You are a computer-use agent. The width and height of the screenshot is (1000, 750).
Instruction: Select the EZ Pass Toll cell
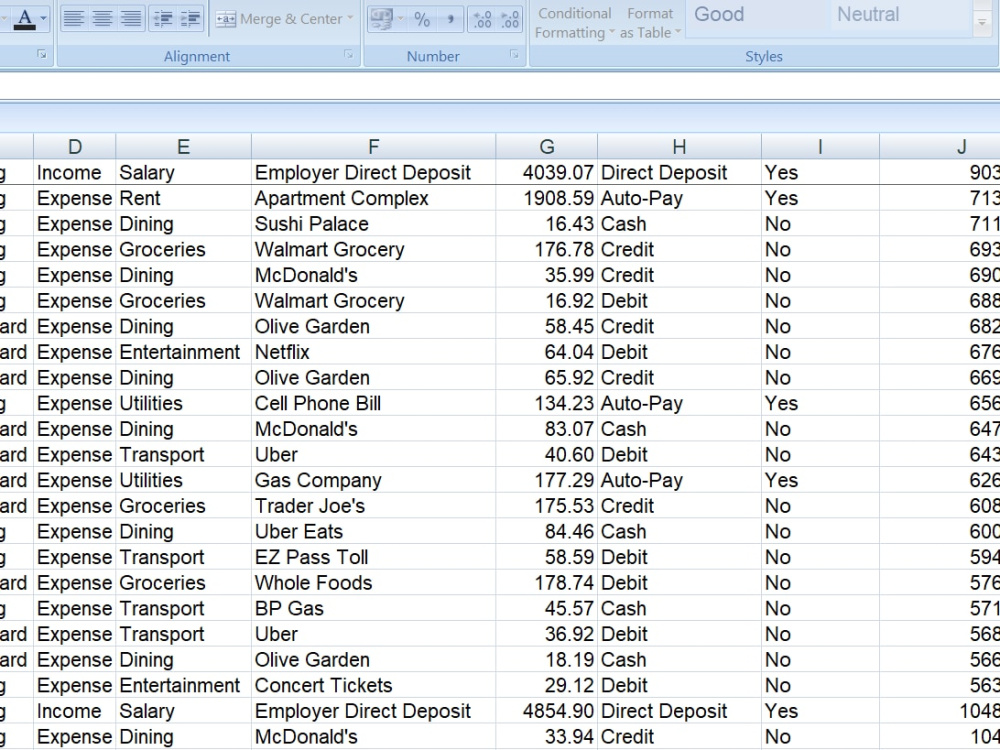(374, 557)
